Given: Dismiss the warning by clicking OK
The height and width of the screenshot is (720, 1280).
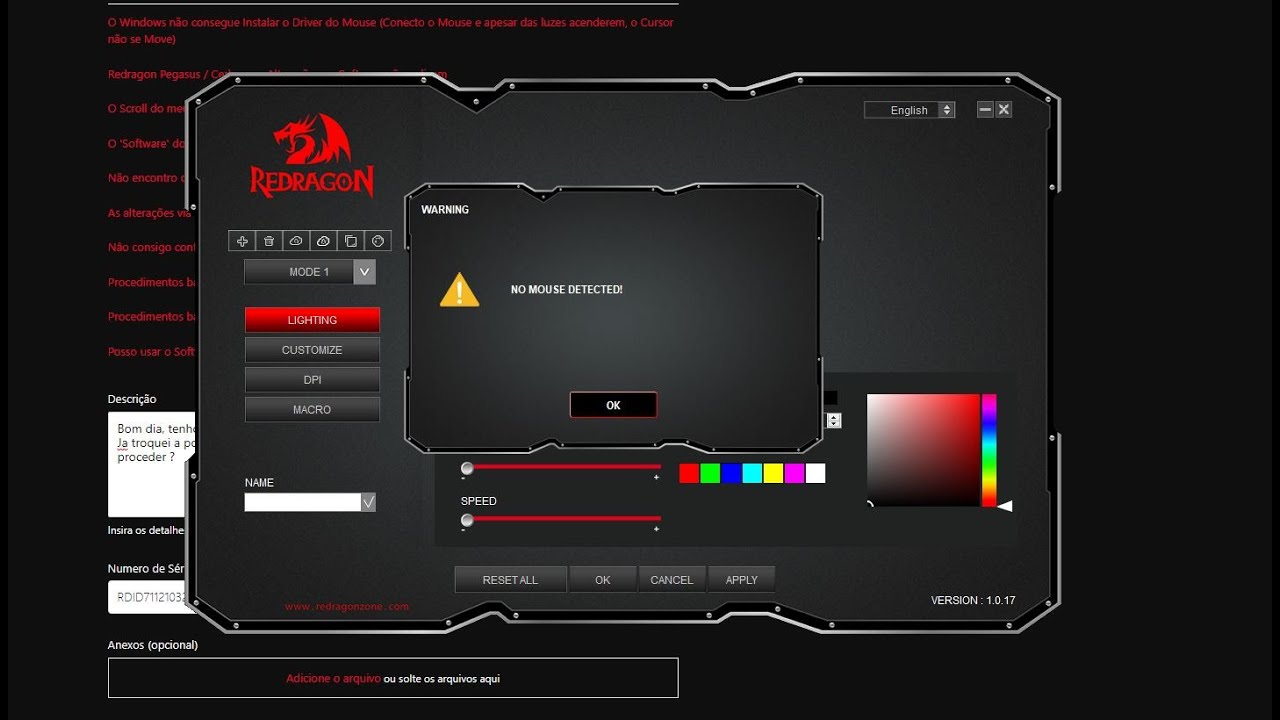Looking at the screenshot, I should point(613,405).
